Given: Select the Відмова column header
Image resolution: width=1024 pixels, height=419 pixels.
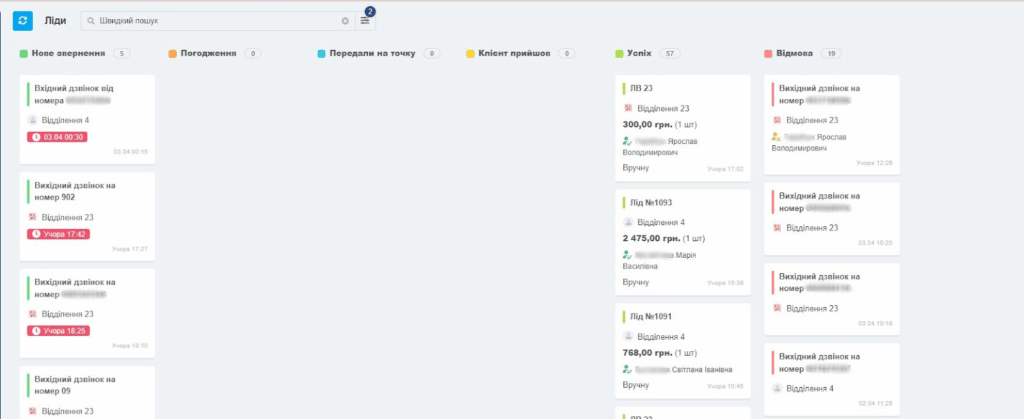Looking at the screenshot, I should [x=794, y=53].
